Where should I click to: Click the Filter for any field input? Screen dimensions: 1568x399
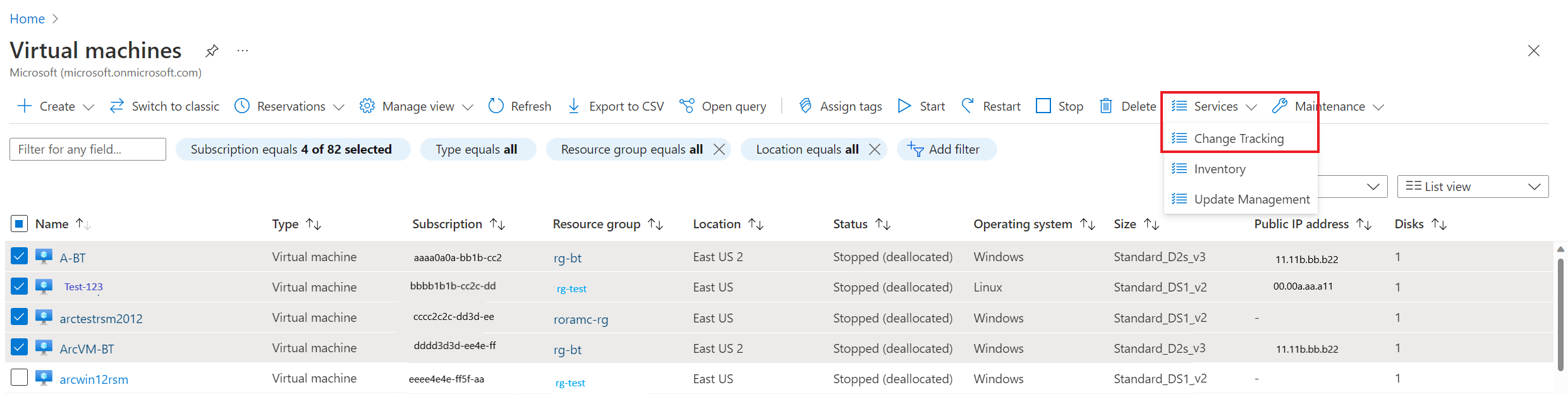pyautogui.click(x=88, y=149)
